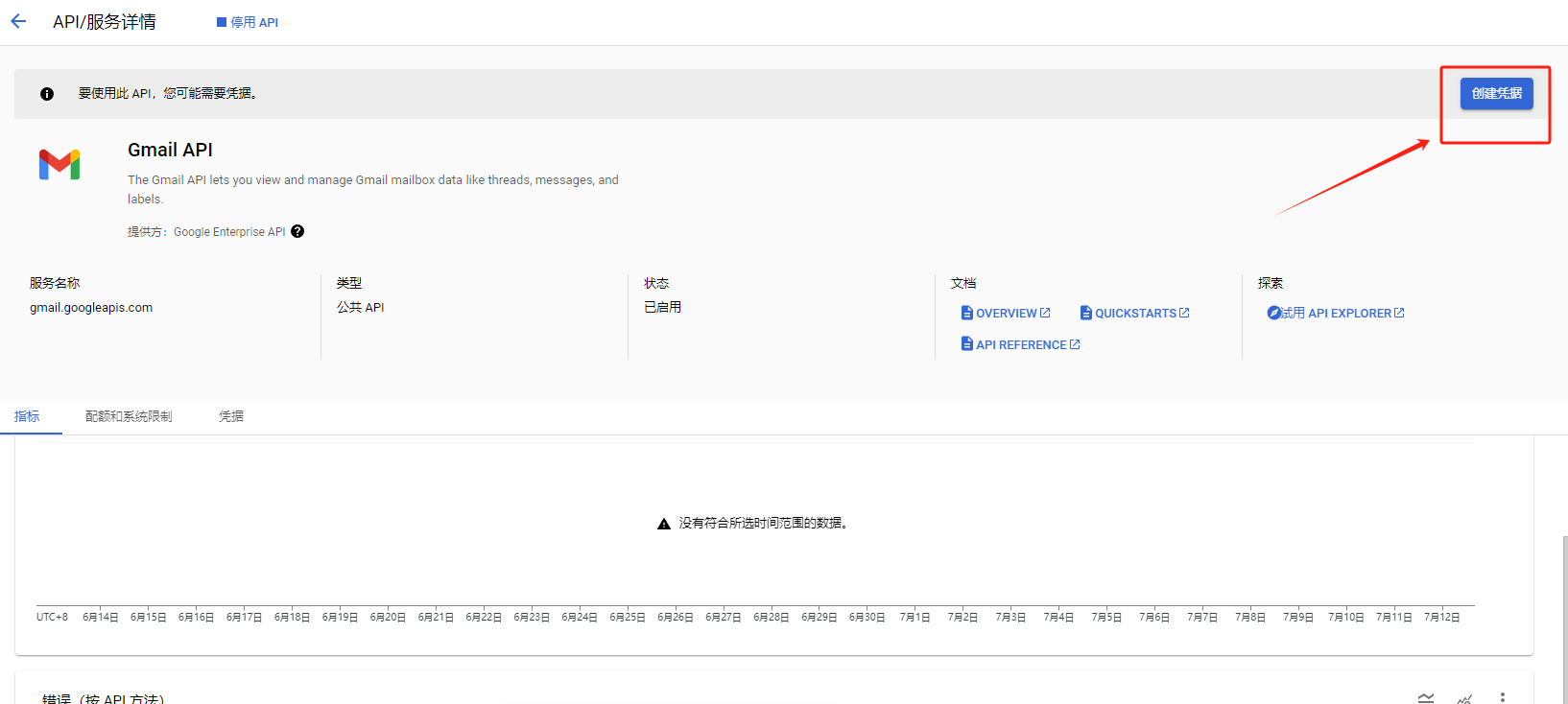Click the Gmail API heading
This screenshot has height=704, width=1568.
(170, 150)
